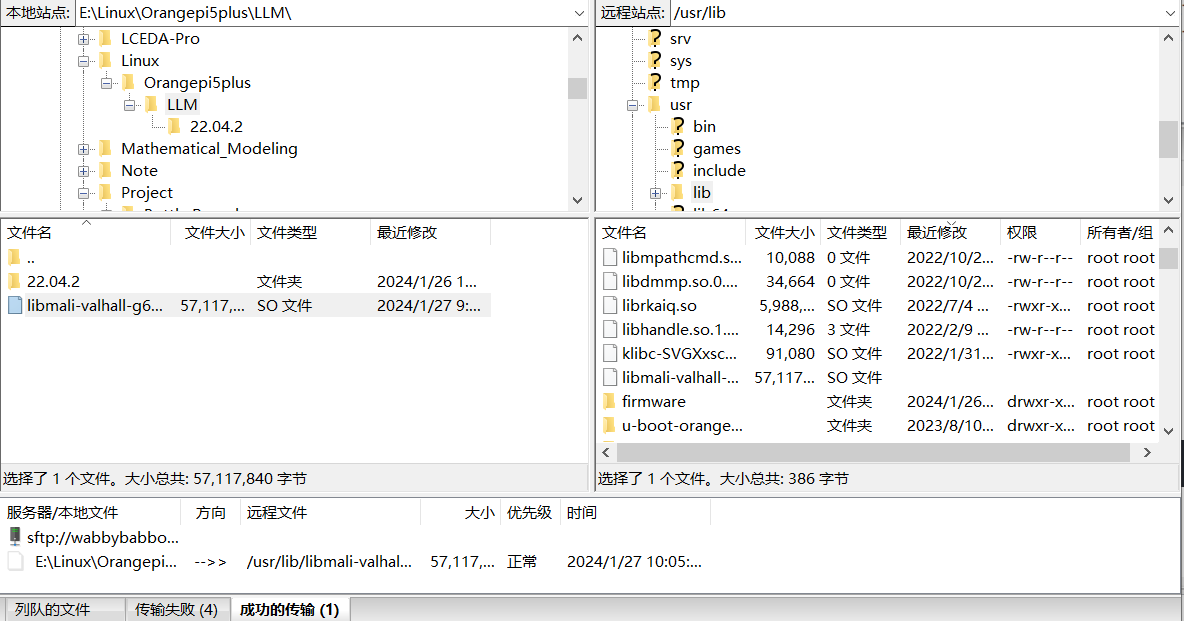Select the Note folder icon
The height and width of the screenshot is (621, 1184).
[x=106, y=170]
